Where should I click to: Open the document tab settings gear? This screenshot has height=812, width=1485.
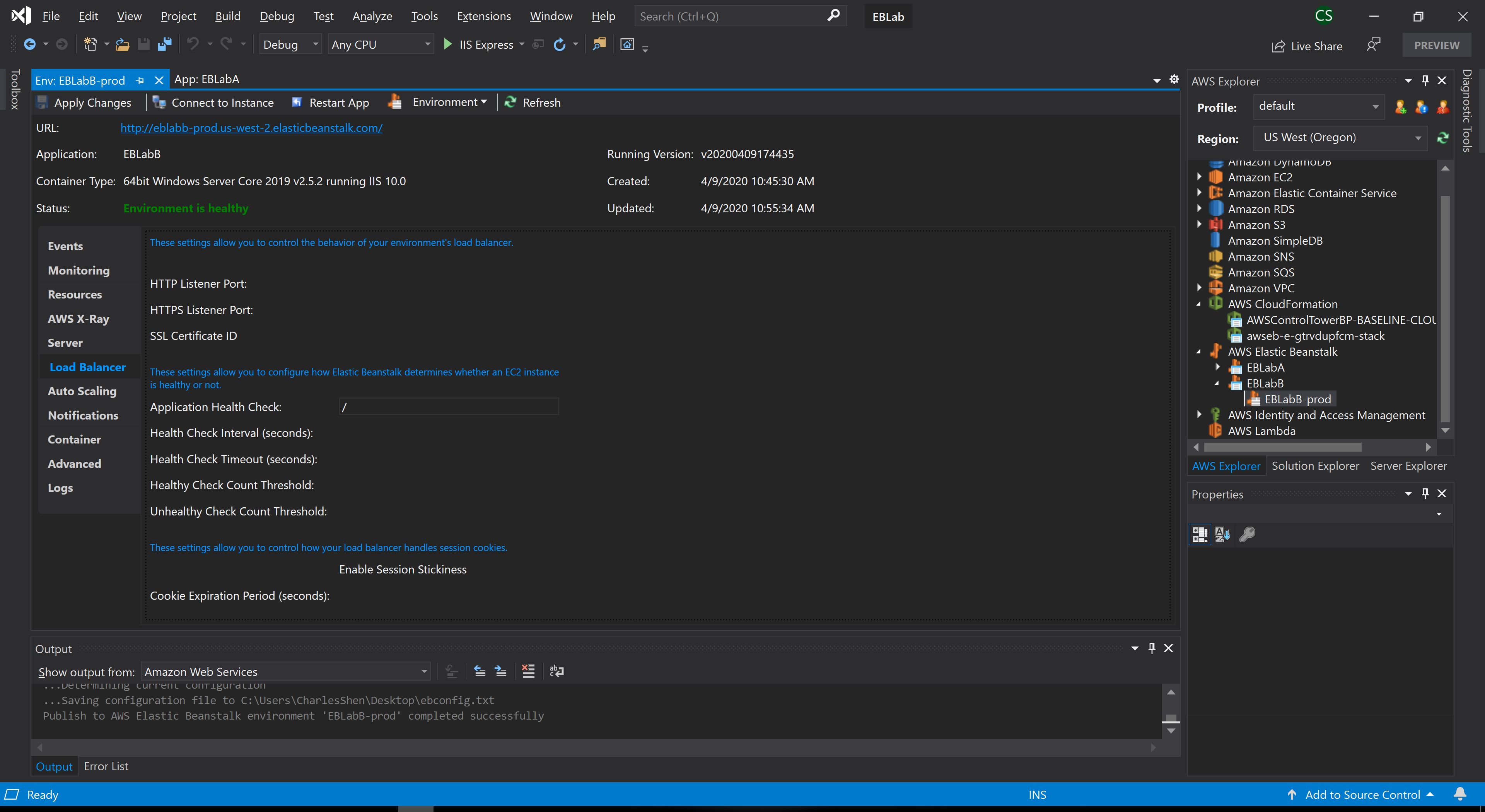1174,80
